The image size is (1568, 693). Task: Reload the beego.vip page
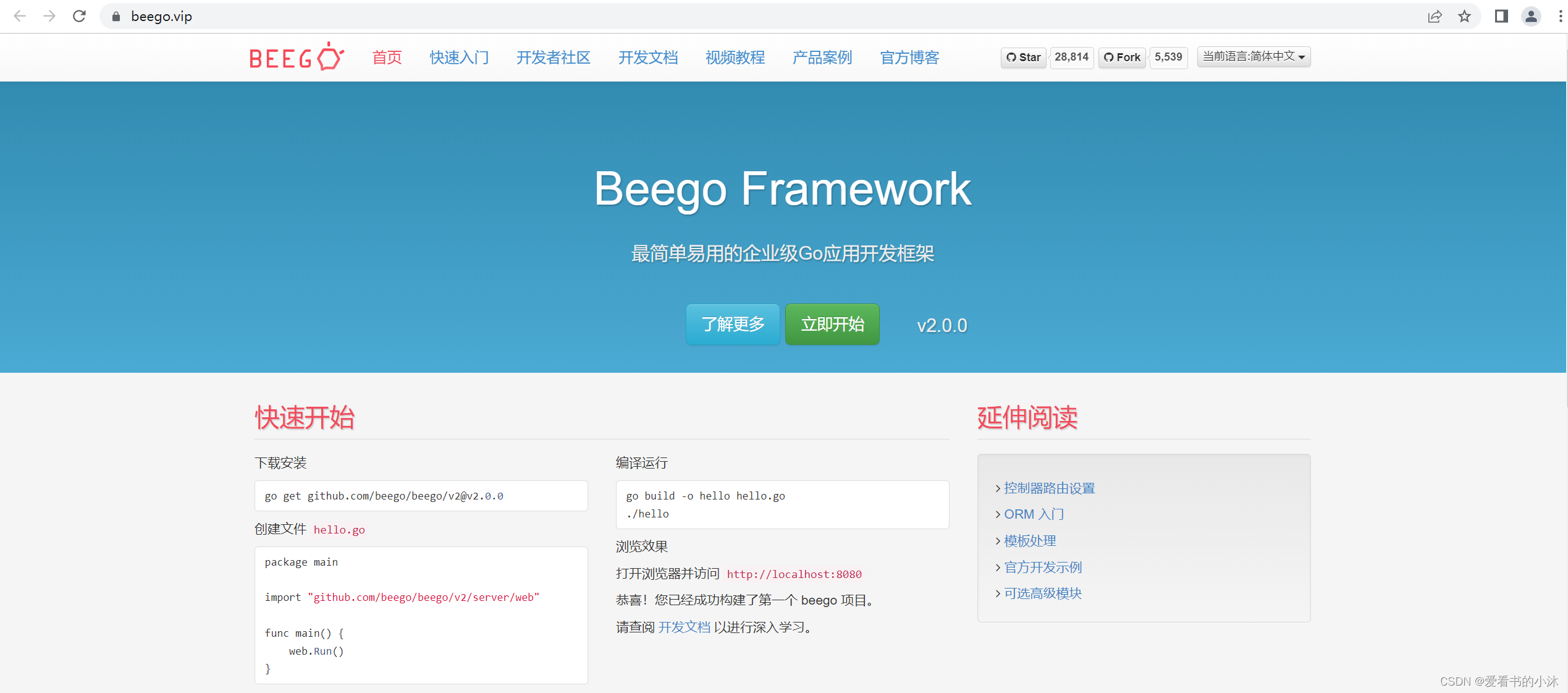click(79, 16)
